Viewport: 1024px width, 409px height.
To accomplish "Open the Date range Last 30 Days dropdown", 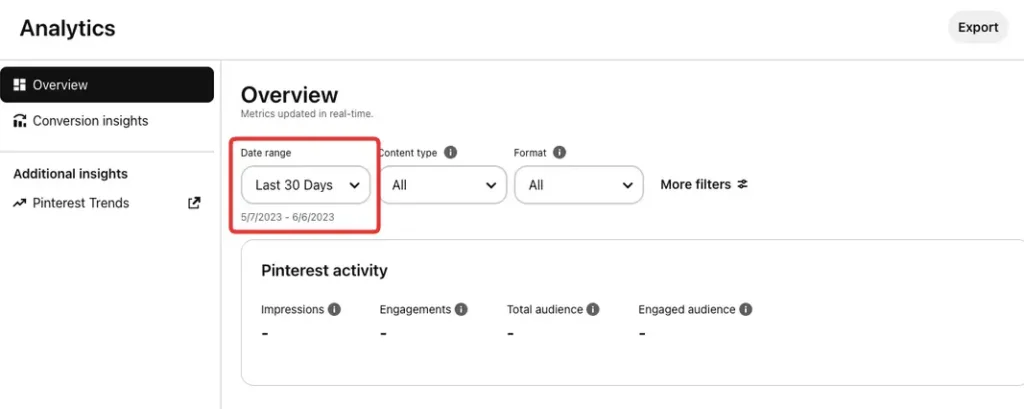I will [x=306, y=185].
